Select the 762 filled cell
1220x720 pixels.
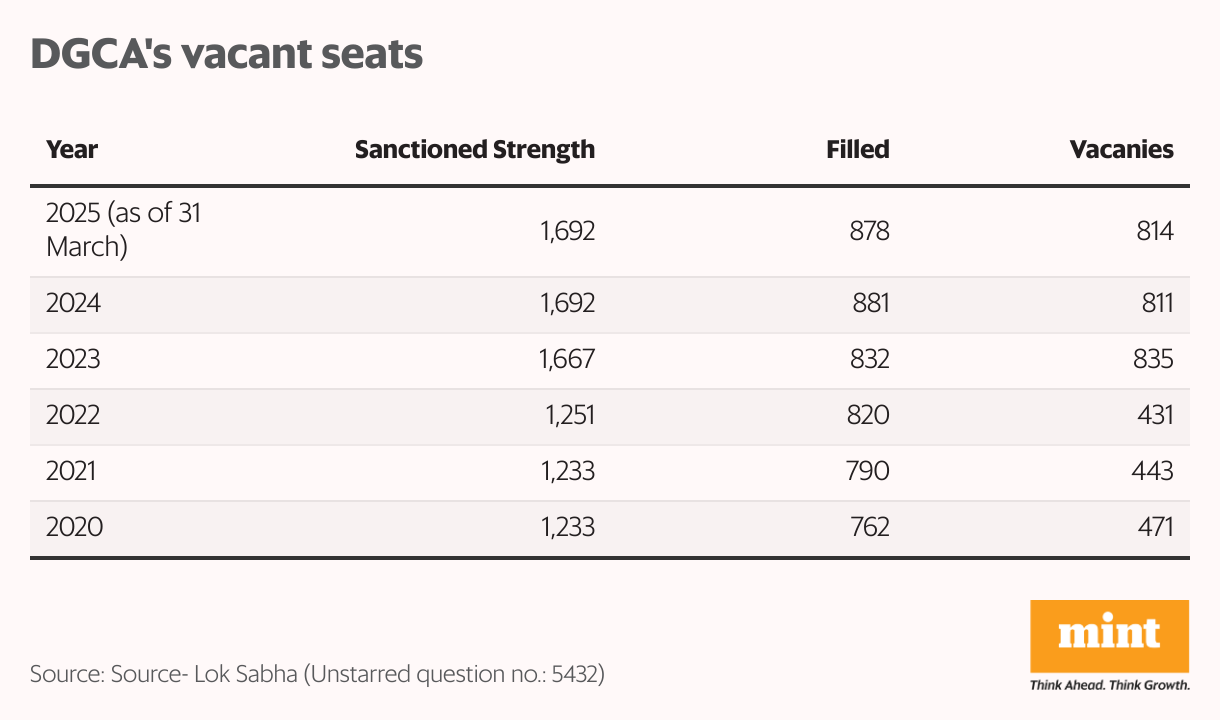pos(867,526)
